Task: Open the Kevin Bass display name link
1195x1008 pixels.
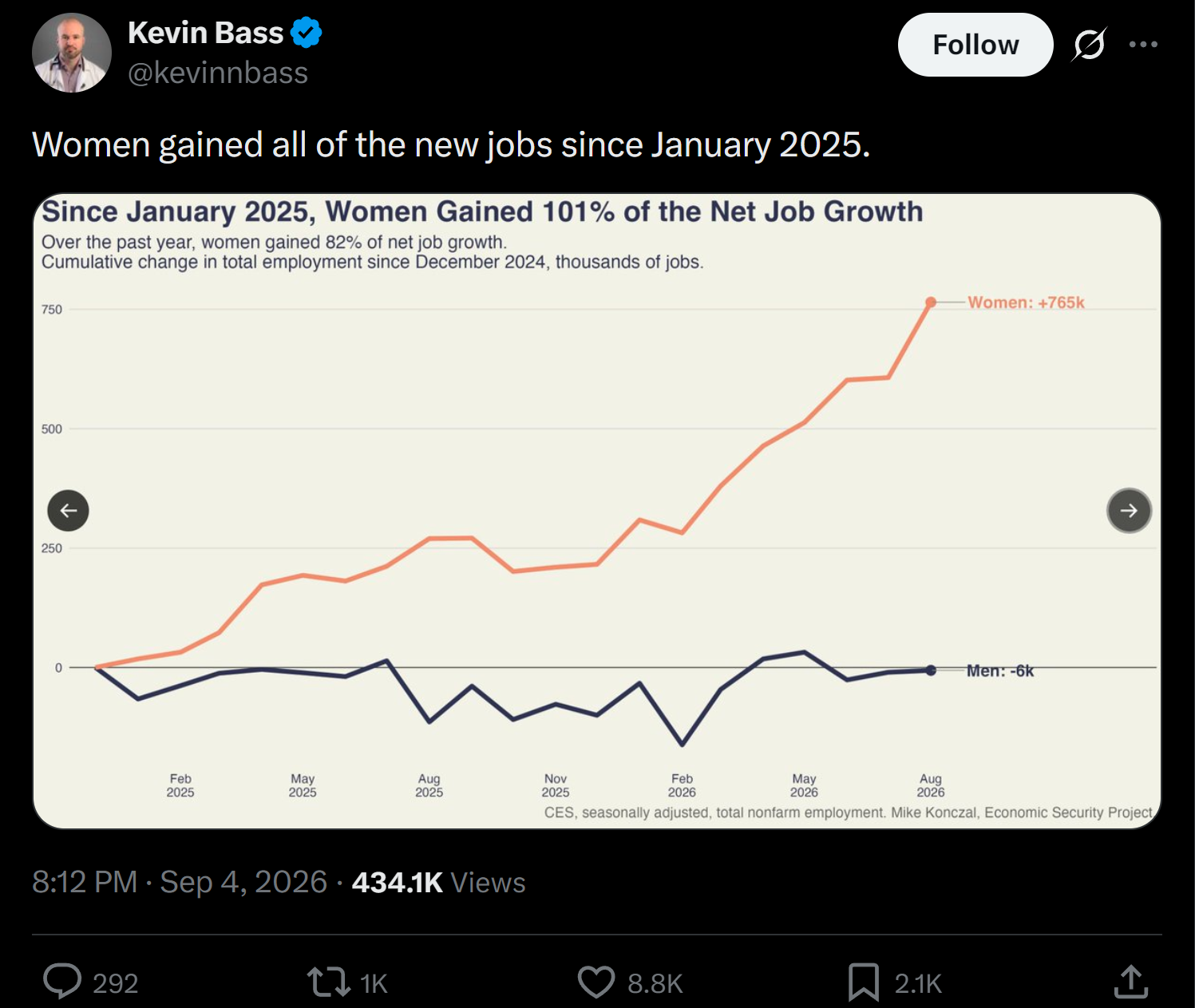Action: 205,33
